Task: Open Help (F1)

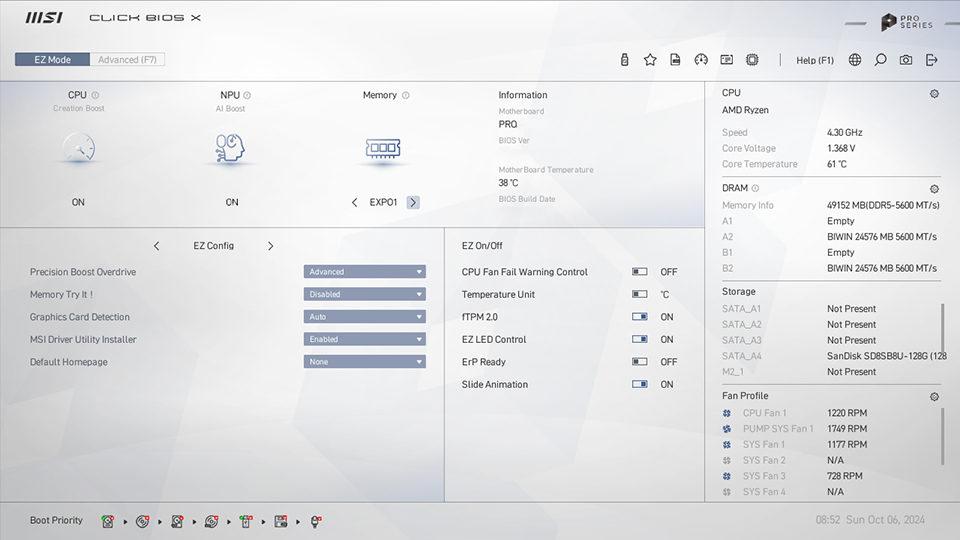Action: coord(814,60)
